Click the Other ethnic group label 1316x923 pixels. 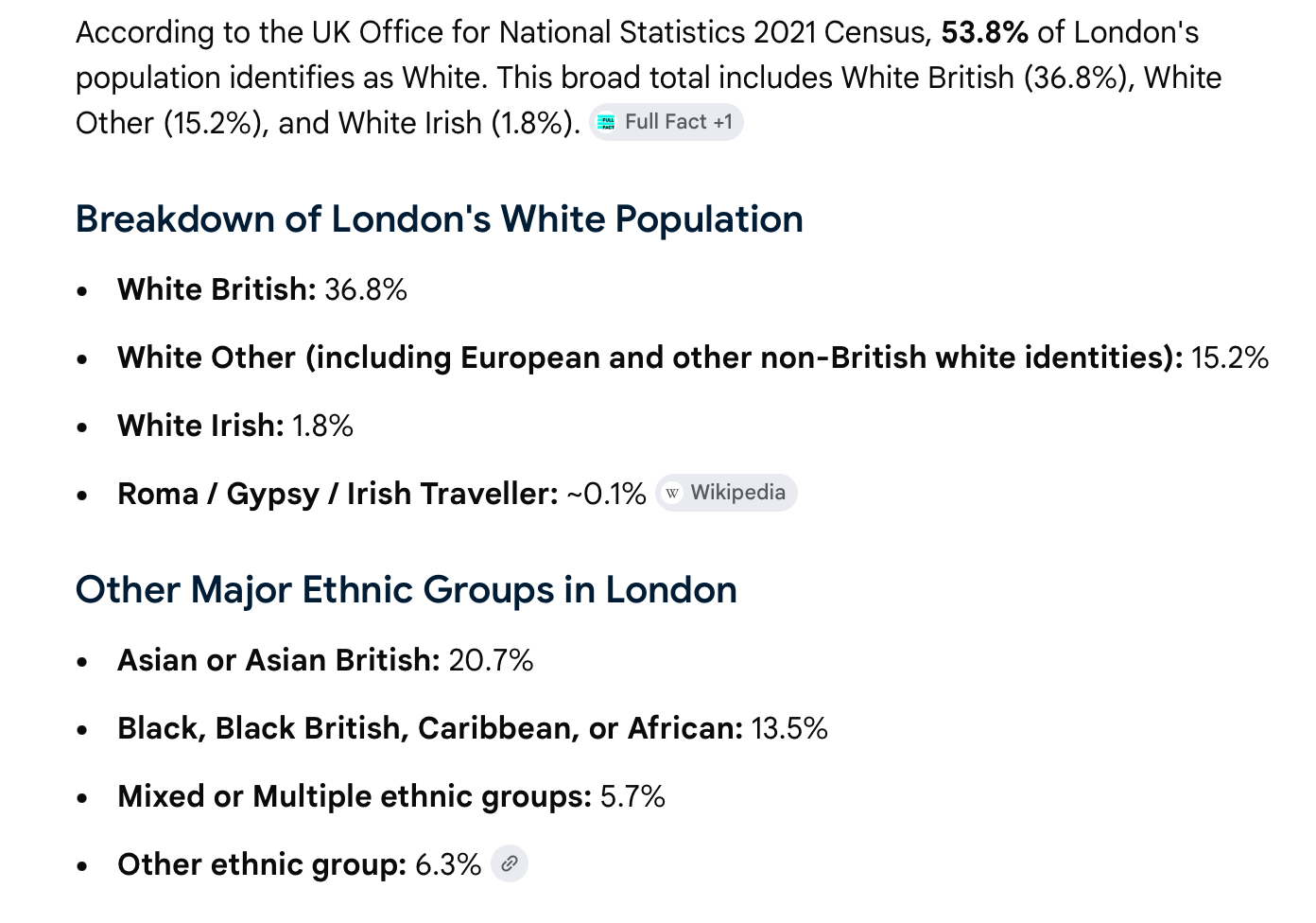[x=262, y=864]
